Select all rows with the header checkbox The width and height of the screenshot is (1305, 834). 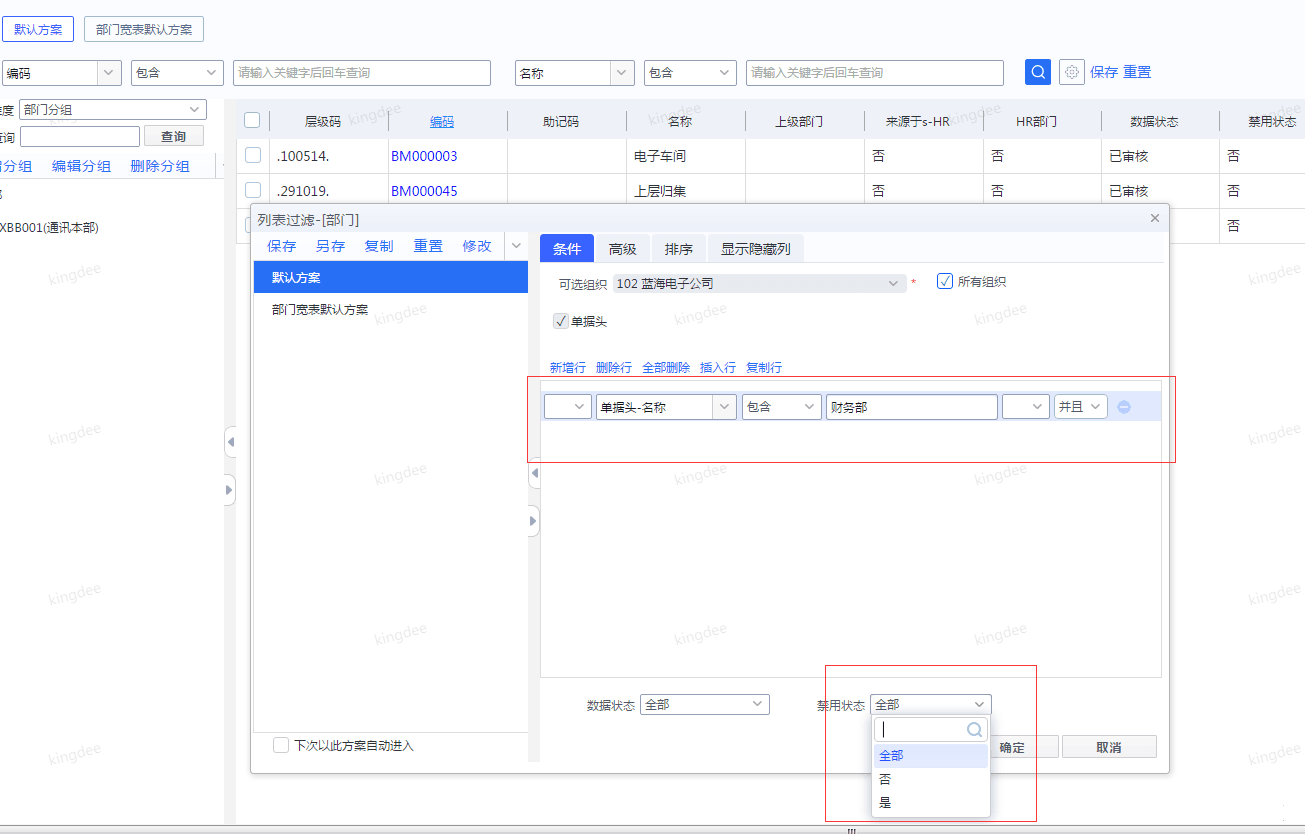tap(252, 119)
